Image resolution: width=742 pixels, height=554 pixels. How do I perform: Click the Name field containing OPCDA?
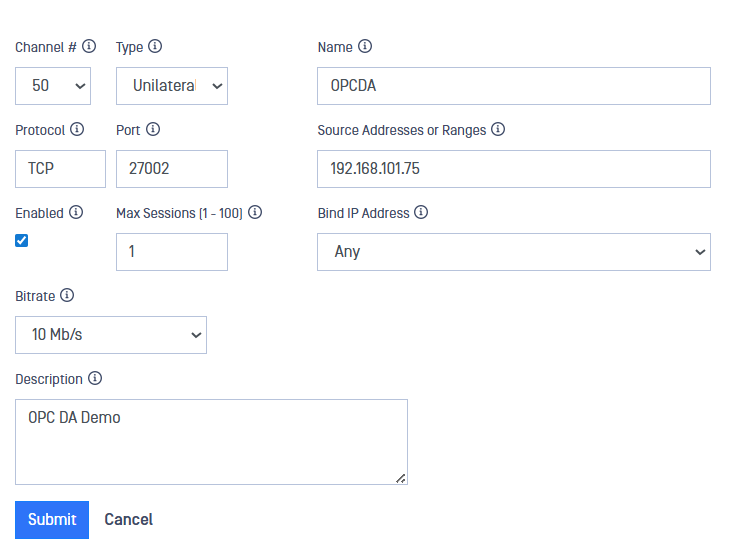tap(514, 86)
